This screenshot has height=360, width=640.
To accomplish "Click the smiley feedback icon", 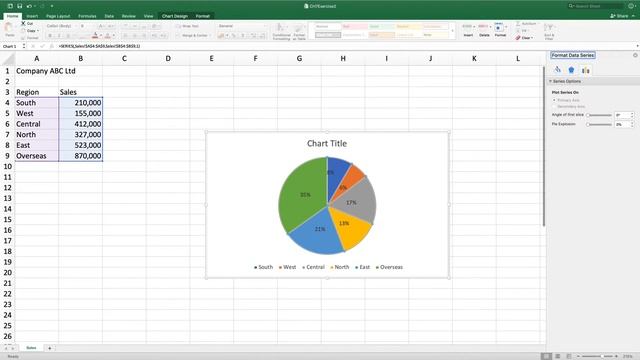I will pos(631,6).
